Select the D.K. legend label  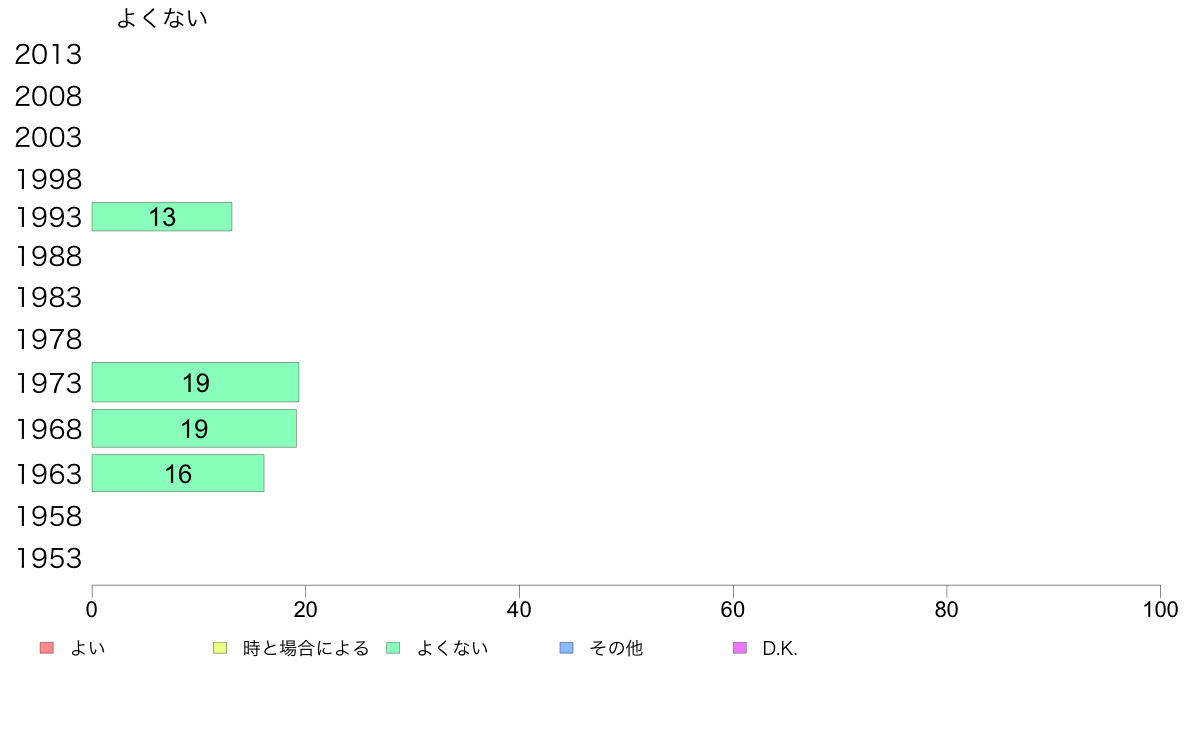[x=780, y=648]
